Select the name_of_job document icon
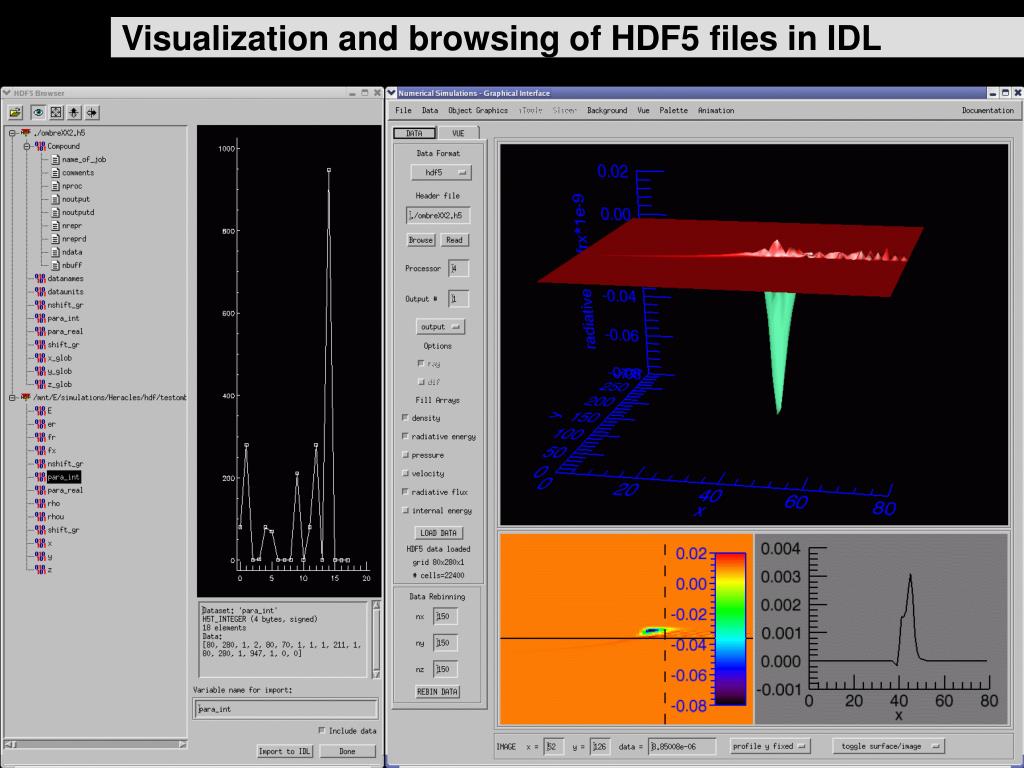1024x768 pixels. pos(55,159)
